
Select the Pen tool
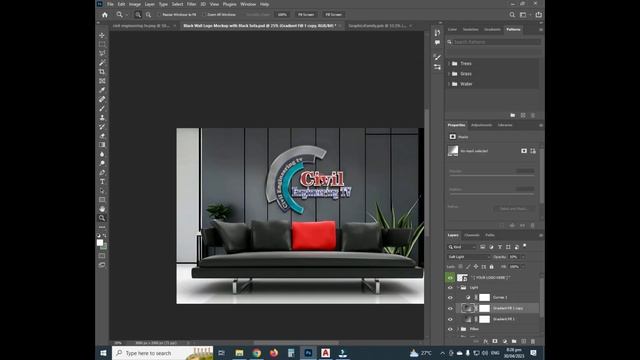tap(102, 172)
